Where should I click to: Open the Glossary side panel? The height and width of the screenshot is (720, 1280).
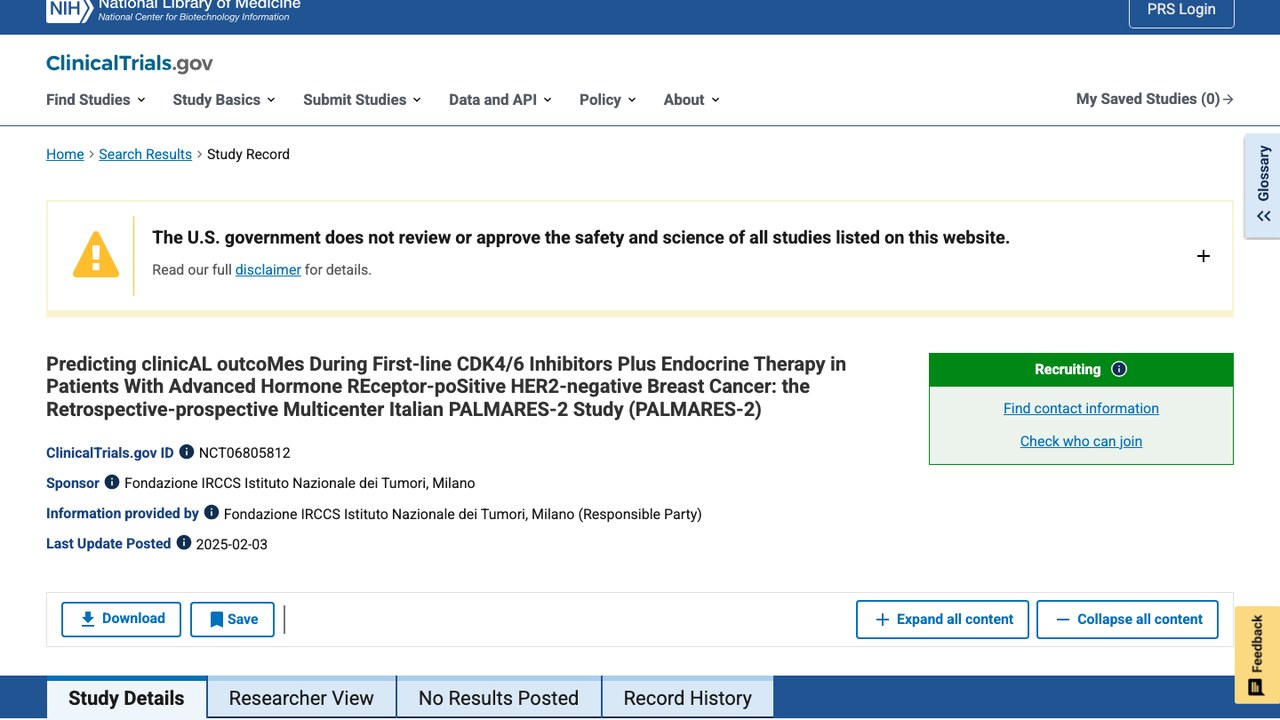pos(1263,186)
